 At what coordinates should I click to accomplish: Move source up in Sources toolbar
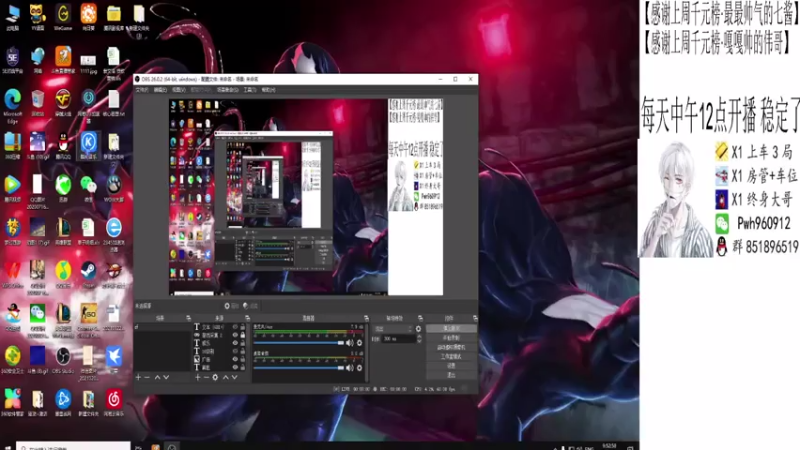pos(226,378)
